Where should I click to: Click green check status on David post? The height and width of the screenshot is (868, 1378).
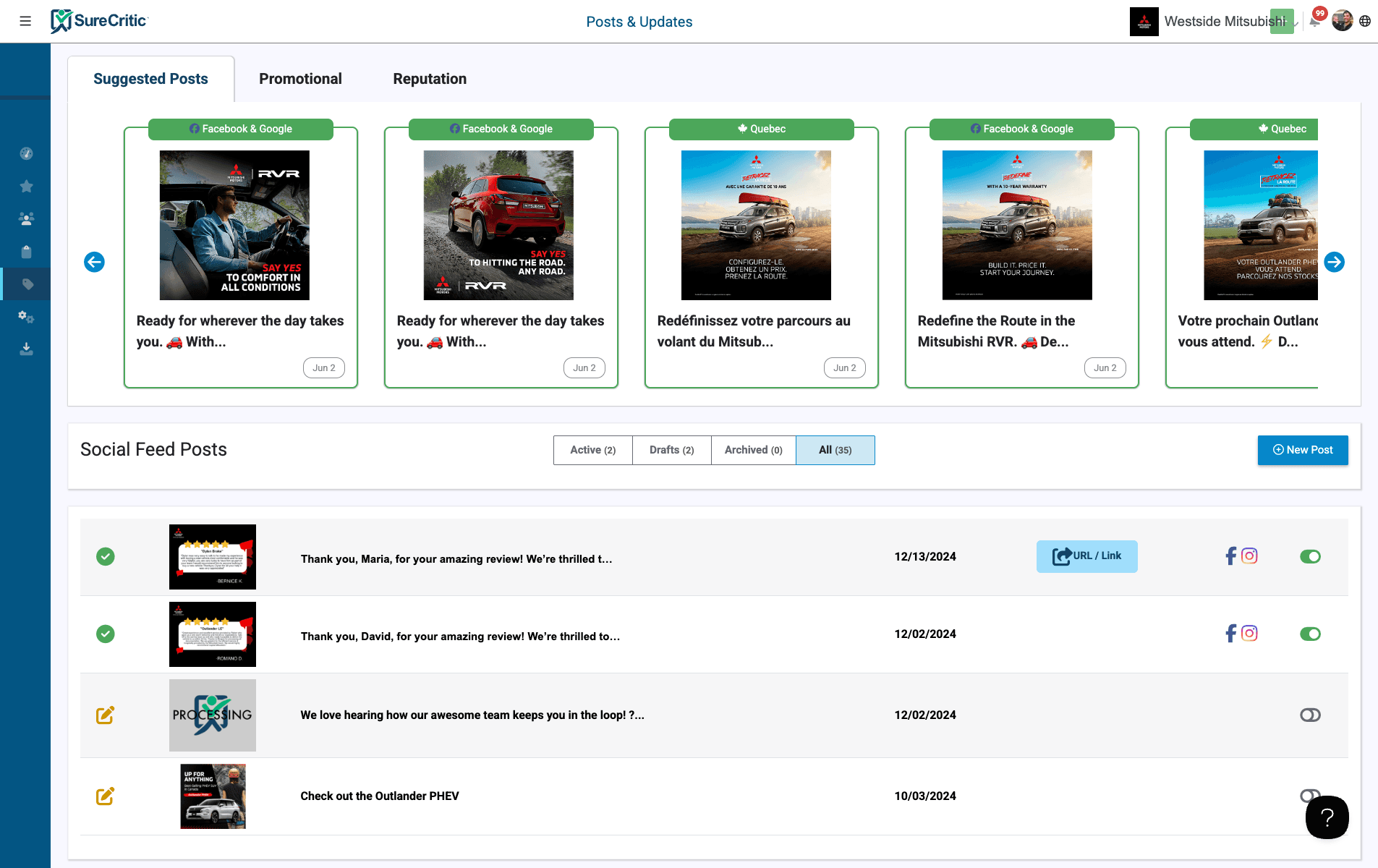tap(106, 634)
